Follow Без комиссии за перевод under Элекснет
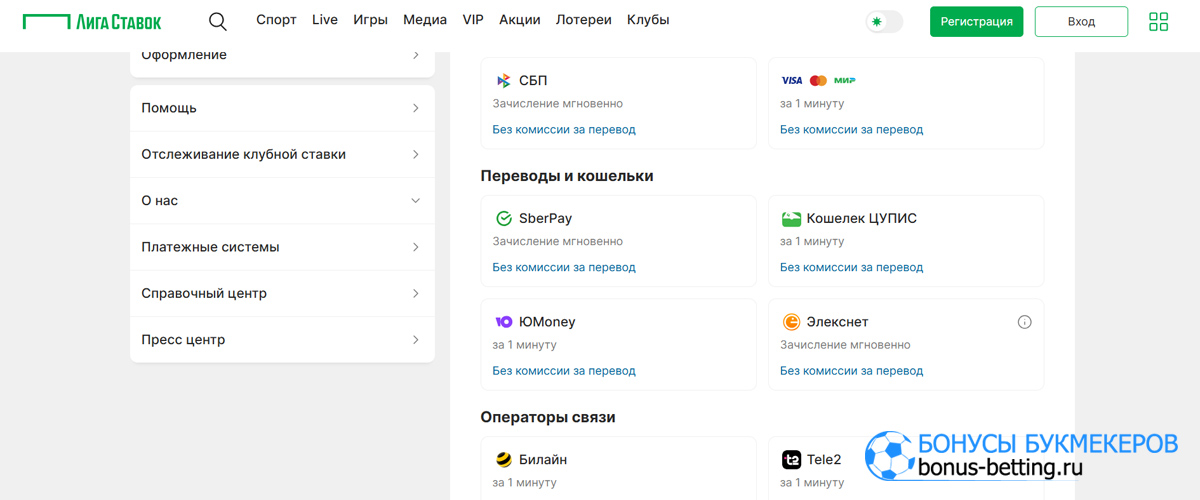 point(852,371)
